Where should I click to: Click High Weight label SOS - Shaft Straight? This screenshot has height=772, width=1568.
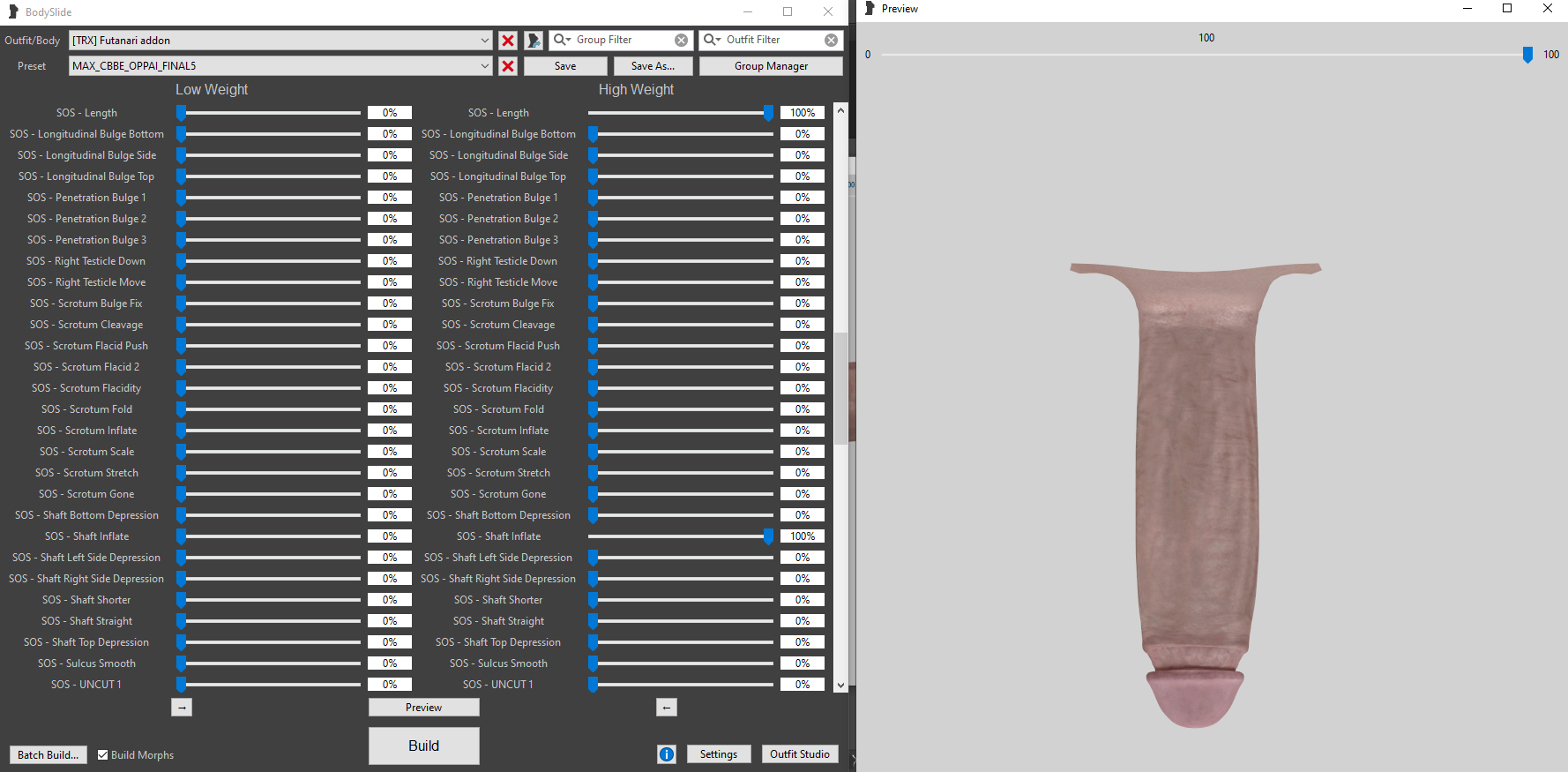(x=498, y=621)
